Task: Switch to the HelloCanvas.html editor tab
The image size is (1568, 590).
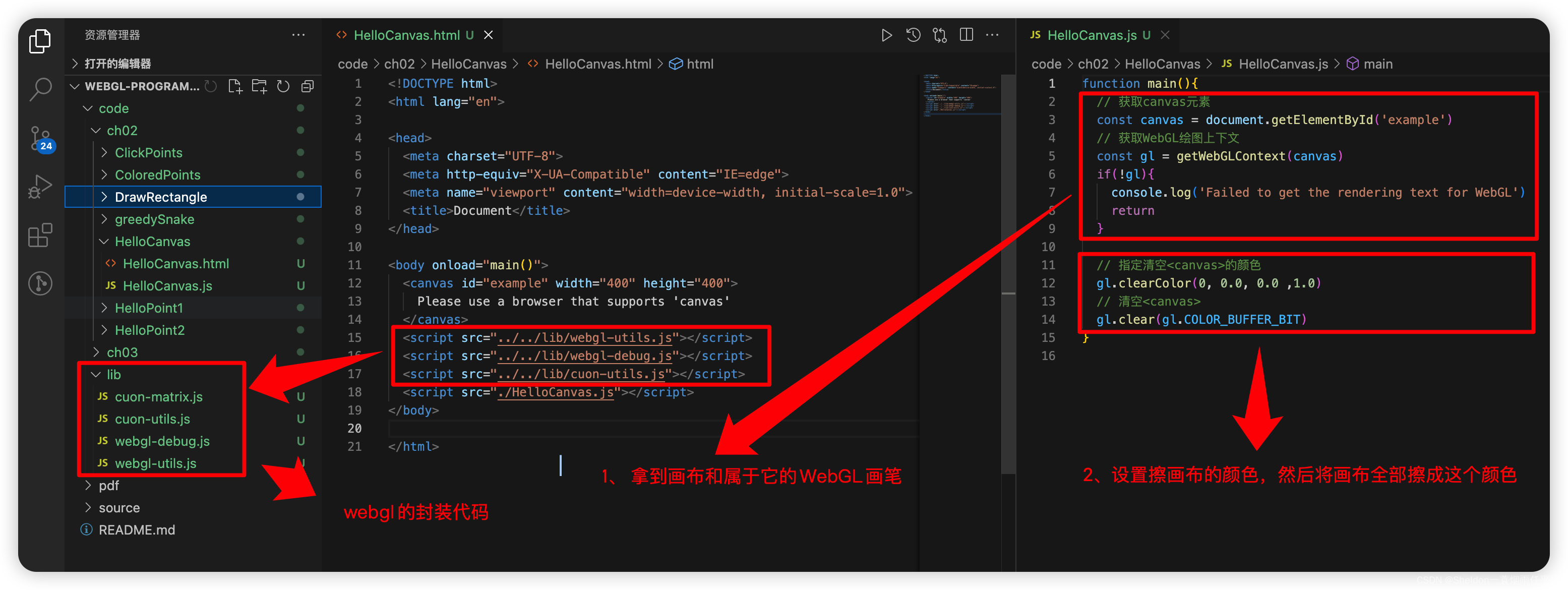Action: tap(406, 35)
